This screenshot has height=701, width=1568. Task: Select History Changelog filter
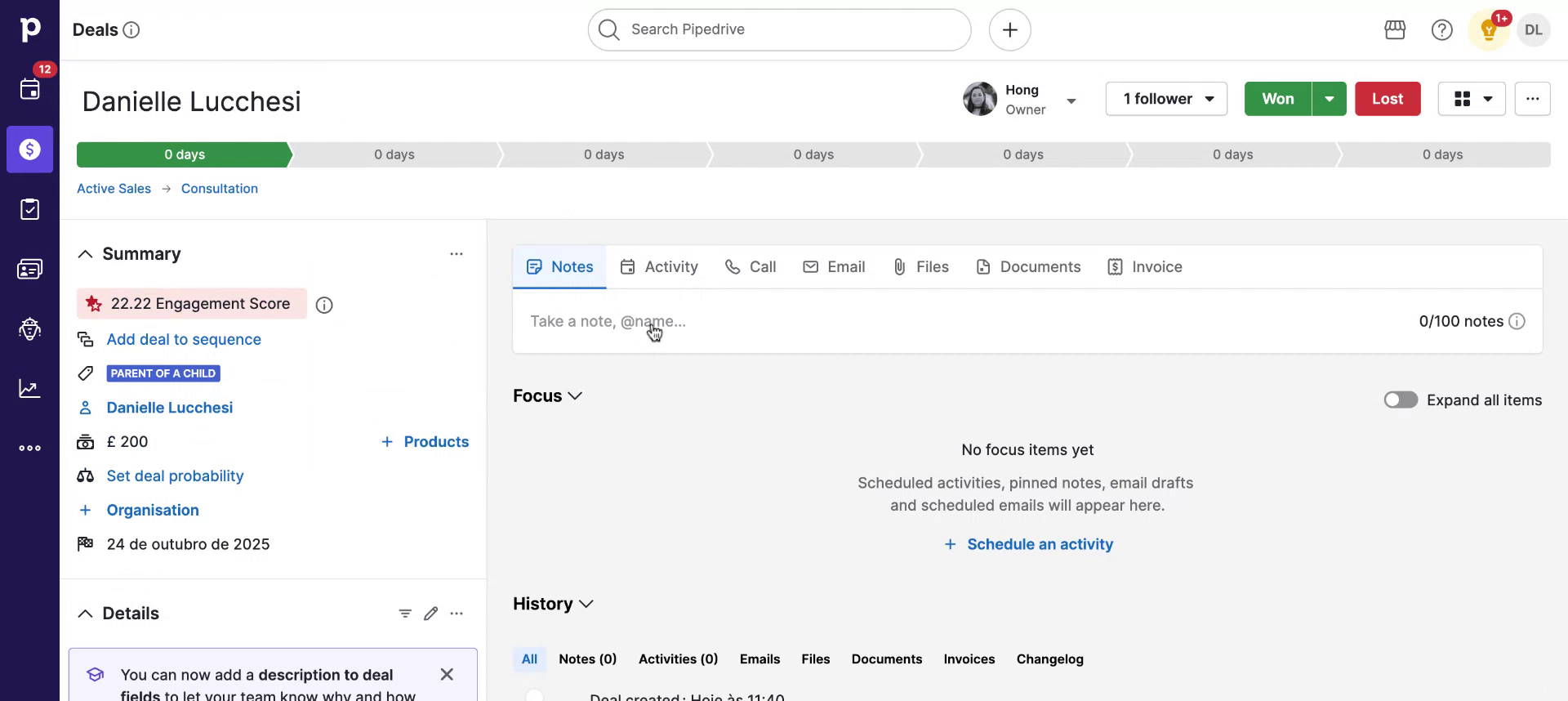point(1049,659)
